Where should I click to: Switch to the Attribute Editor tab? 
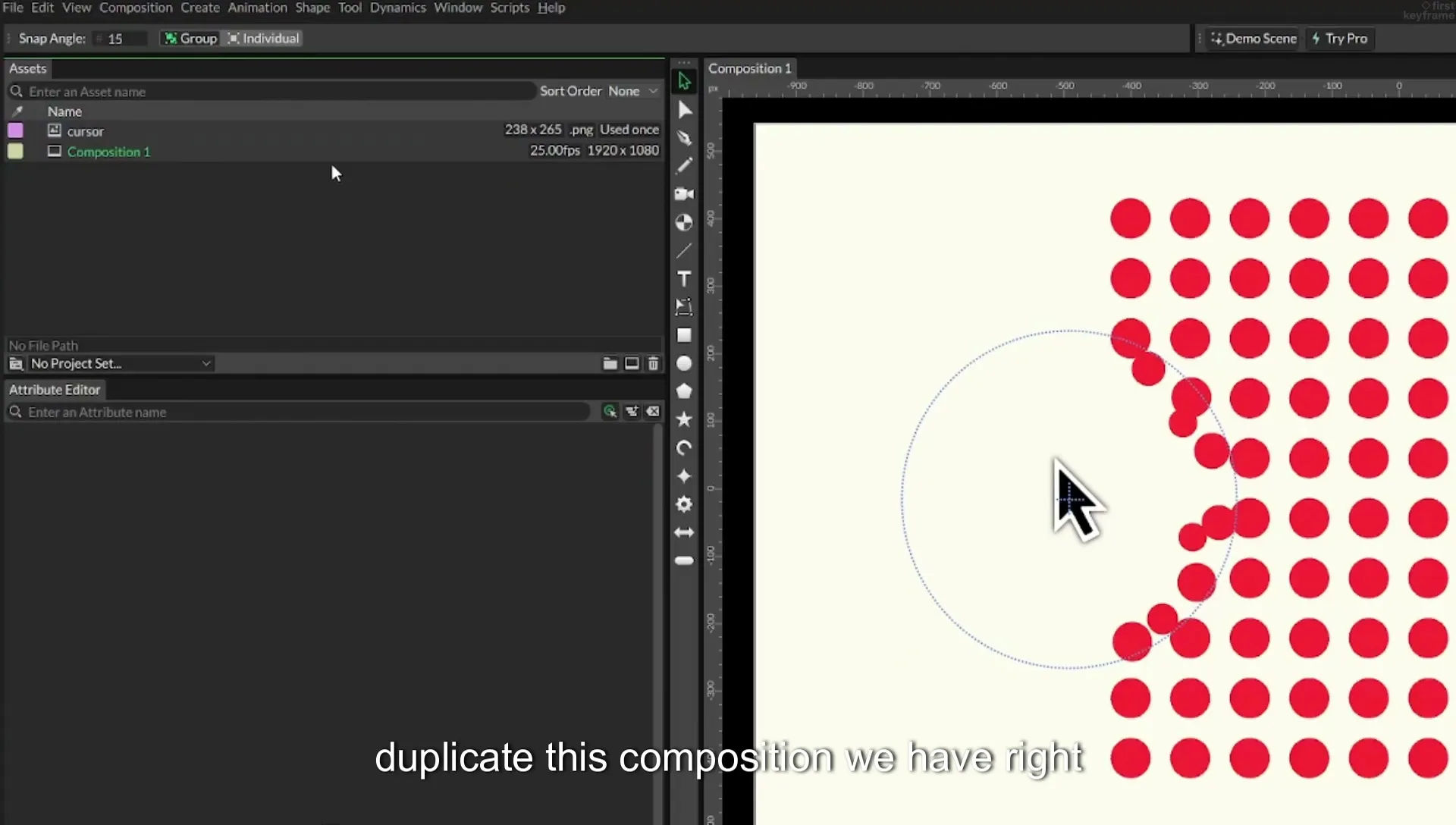click(x=55, y=390)
